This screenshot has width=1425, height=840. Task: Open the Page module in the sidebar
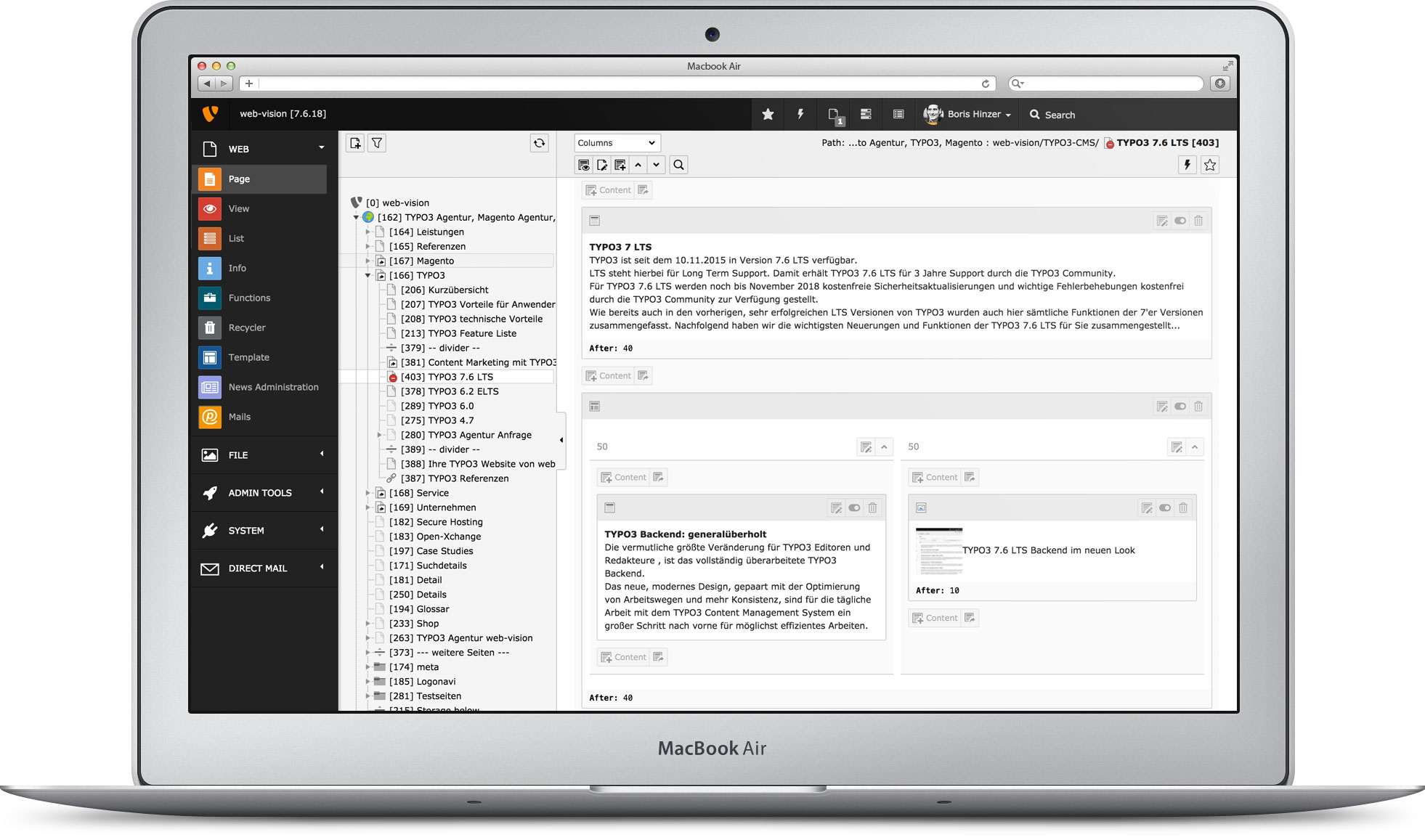click(240, 179)
